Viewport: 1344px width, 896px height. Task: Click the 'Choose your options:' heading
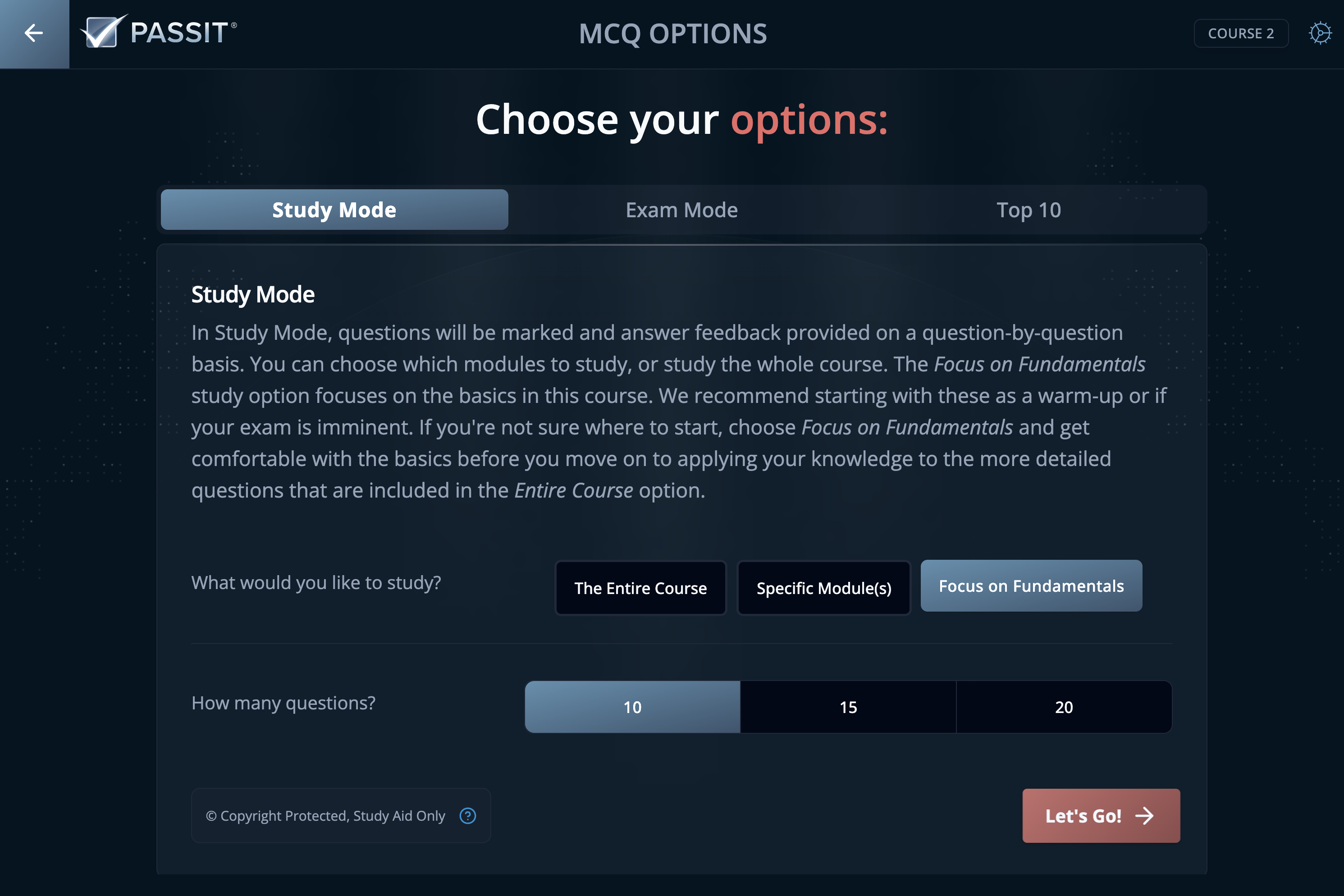tap(681, 120)
